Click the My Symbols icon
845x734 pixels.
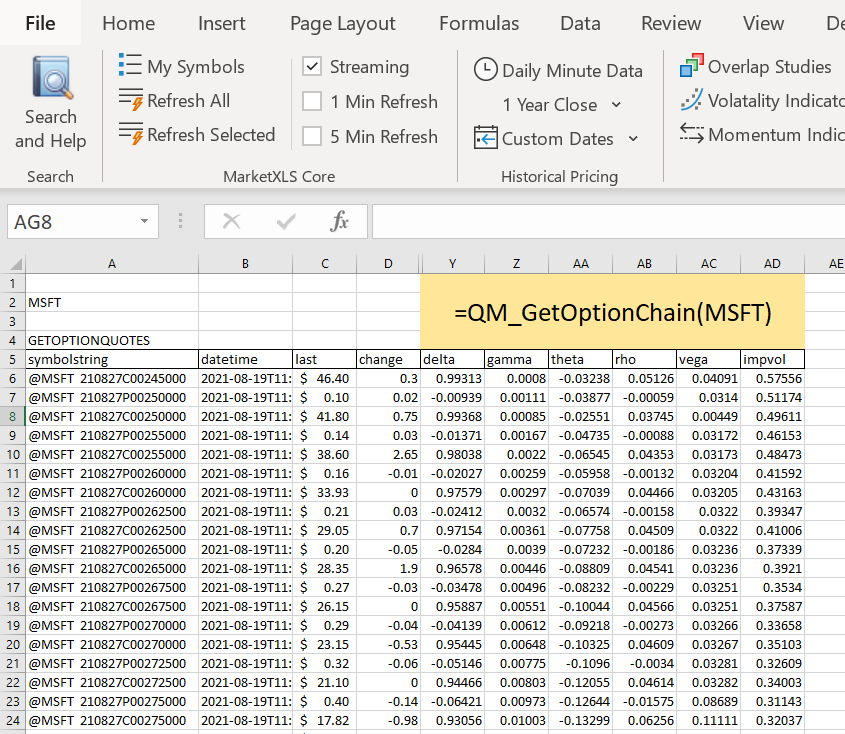(128, 66)
